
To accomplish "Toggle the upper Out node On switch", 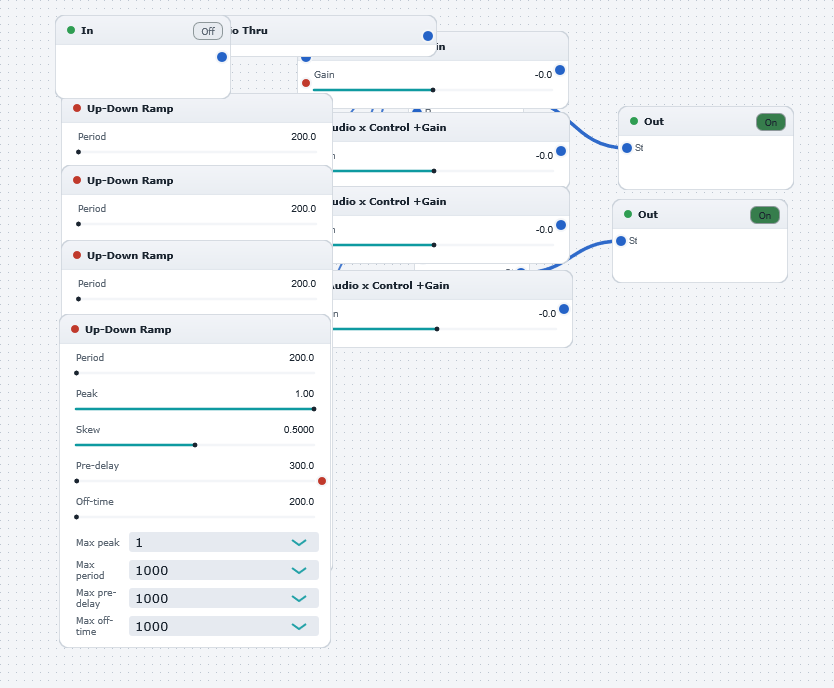I will 771,122.
